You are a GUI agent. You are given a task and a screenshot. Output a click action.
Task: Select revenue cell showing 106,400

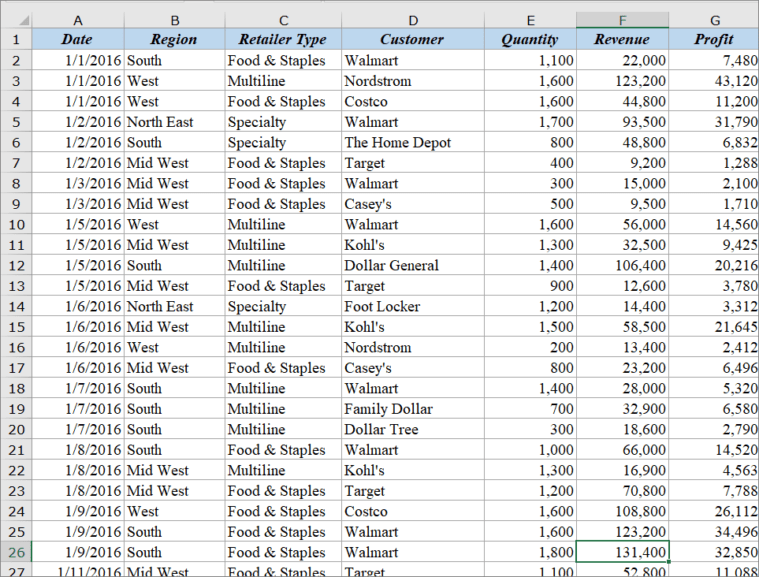622,265
